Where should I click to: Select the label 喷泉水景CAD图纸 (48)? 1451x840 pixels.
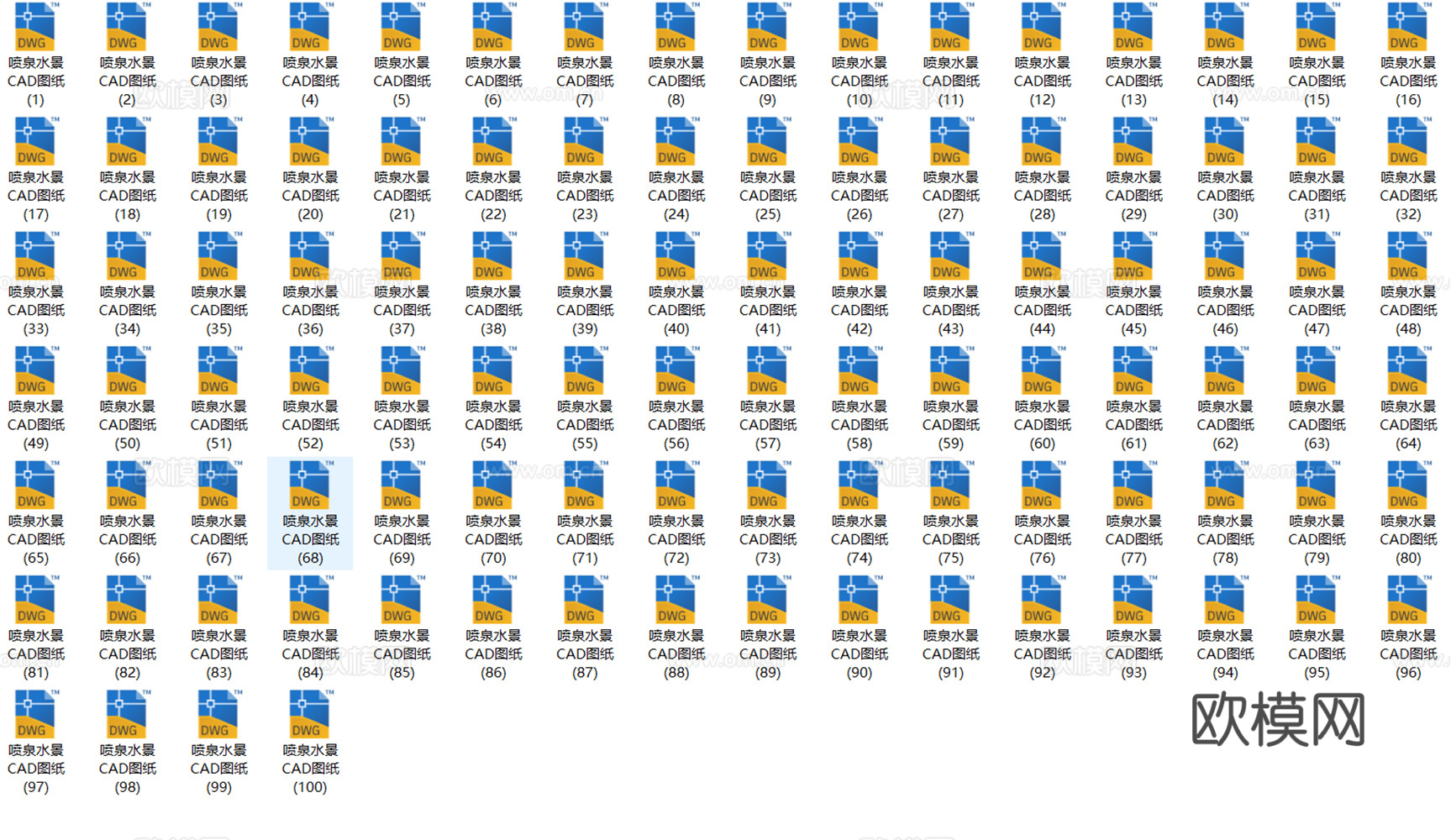(x=1408, y=311)
